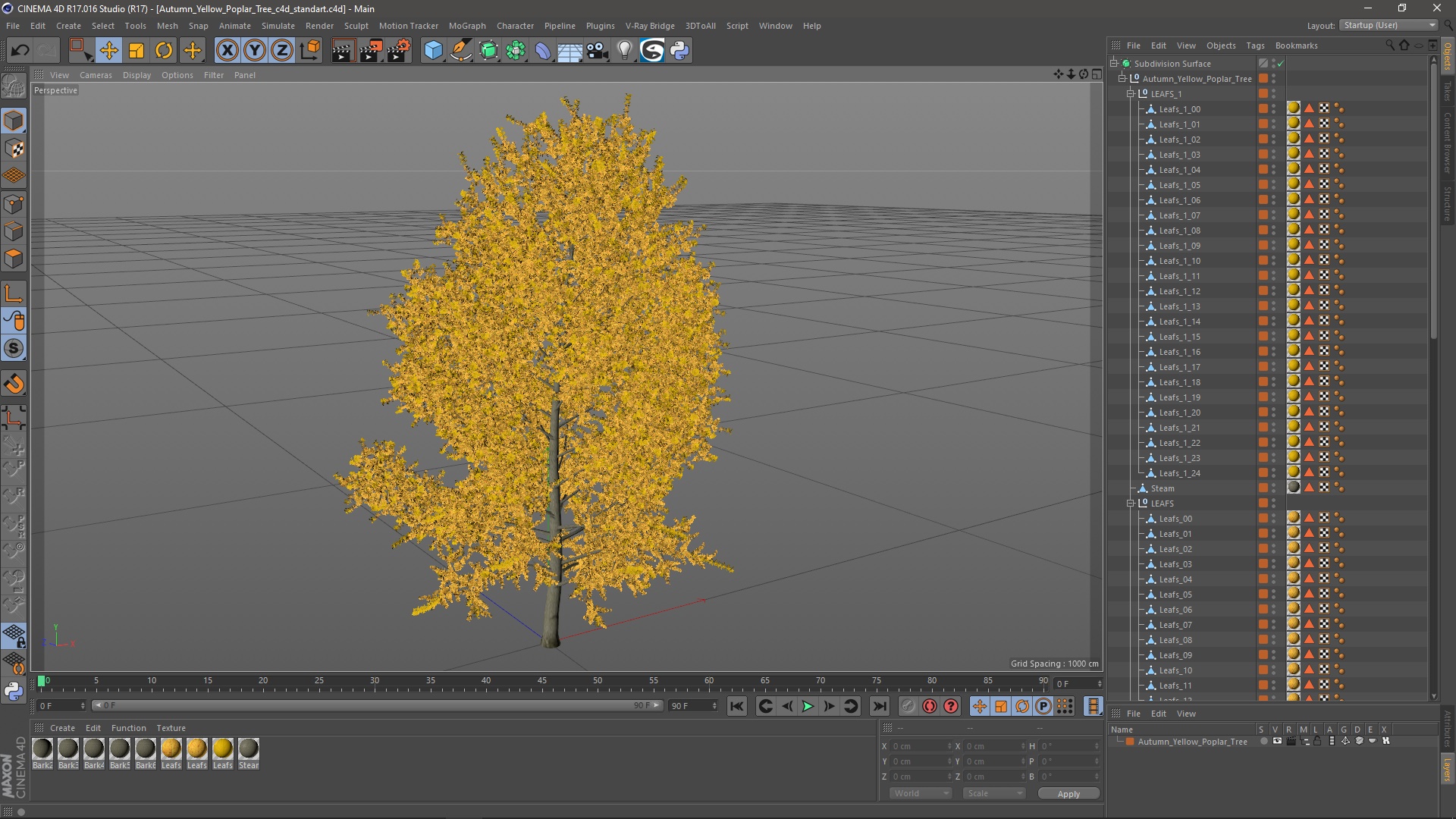The image size is (1456, 819).
Task: Collapse the LEAFS group
Action: point(1131,504)
